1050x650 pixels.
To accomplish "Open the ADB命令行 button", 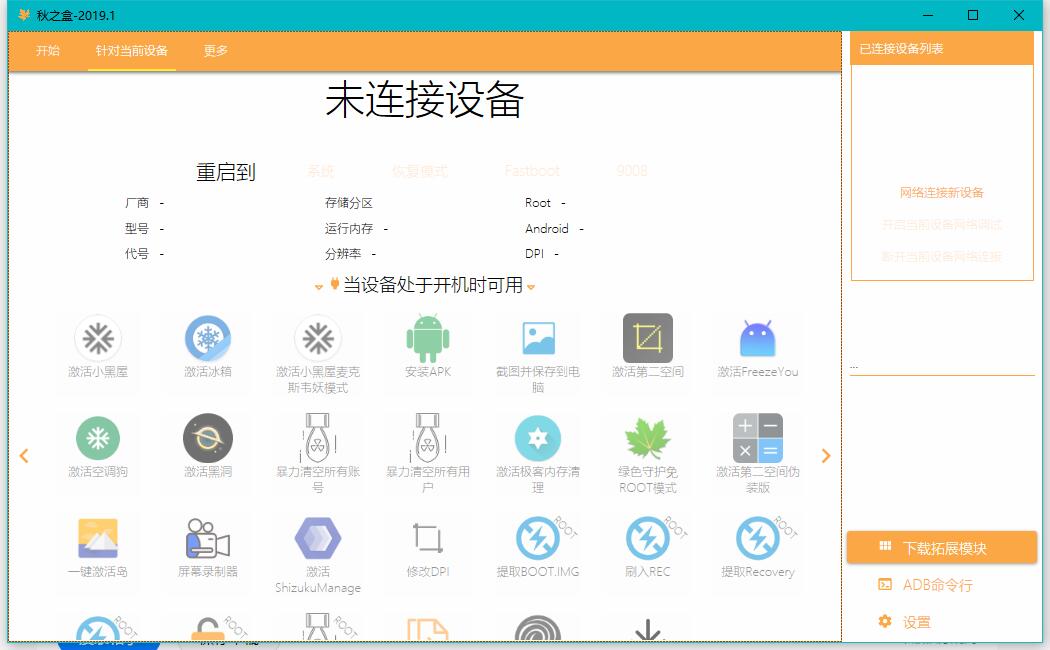I will coord(925,585).
